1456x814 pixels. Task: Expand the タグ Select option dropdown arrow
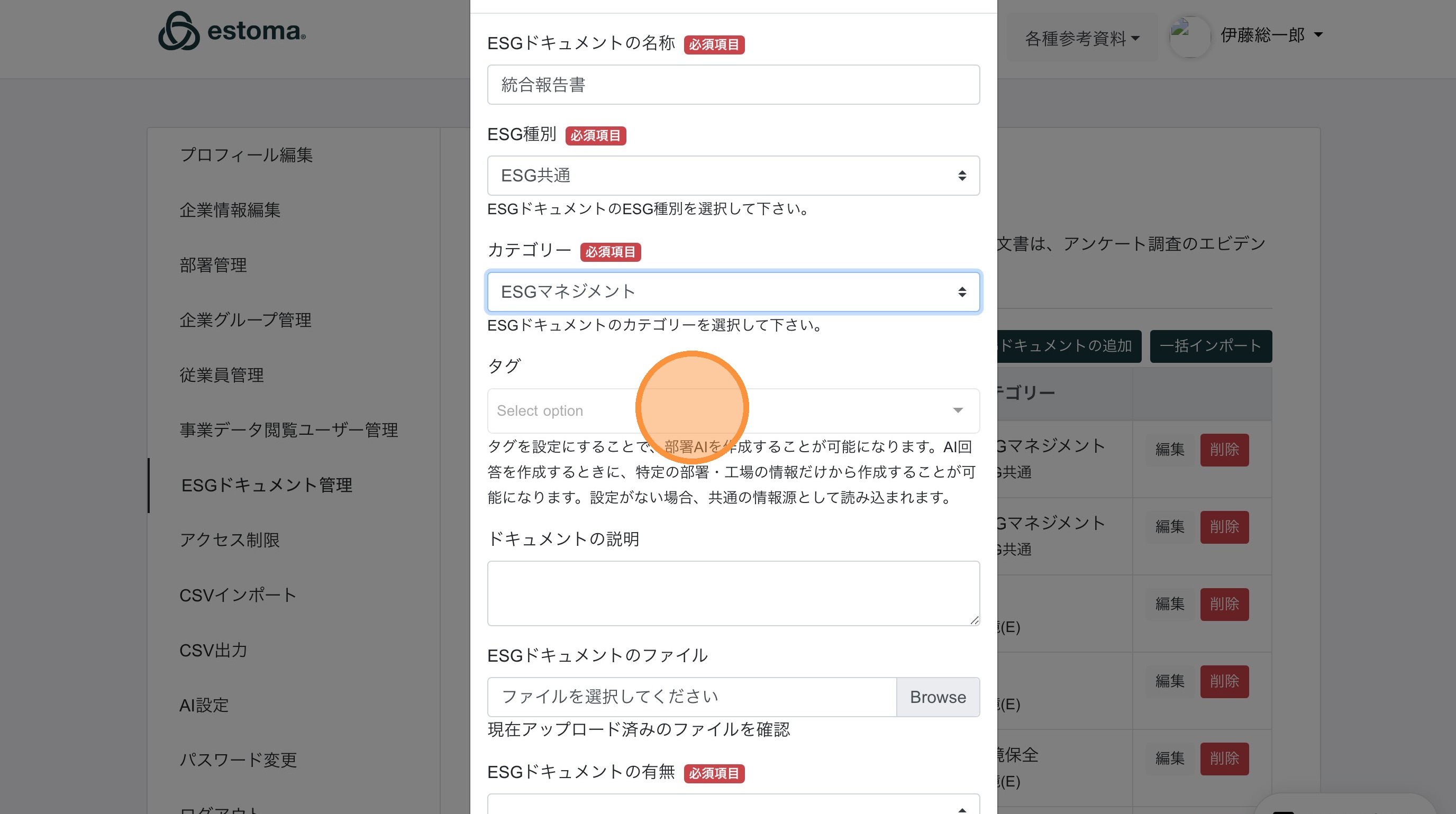[x=958, y=410]
